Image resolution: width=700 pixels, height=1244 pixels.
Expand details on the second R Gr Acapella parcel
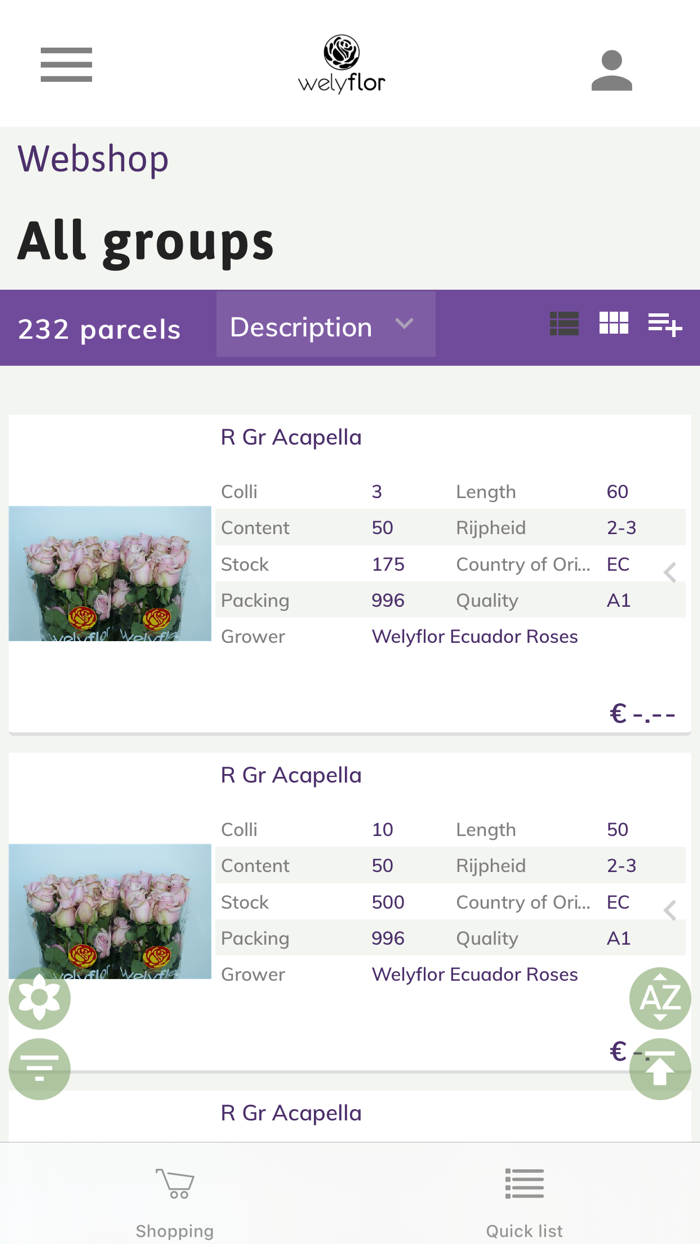670,911
